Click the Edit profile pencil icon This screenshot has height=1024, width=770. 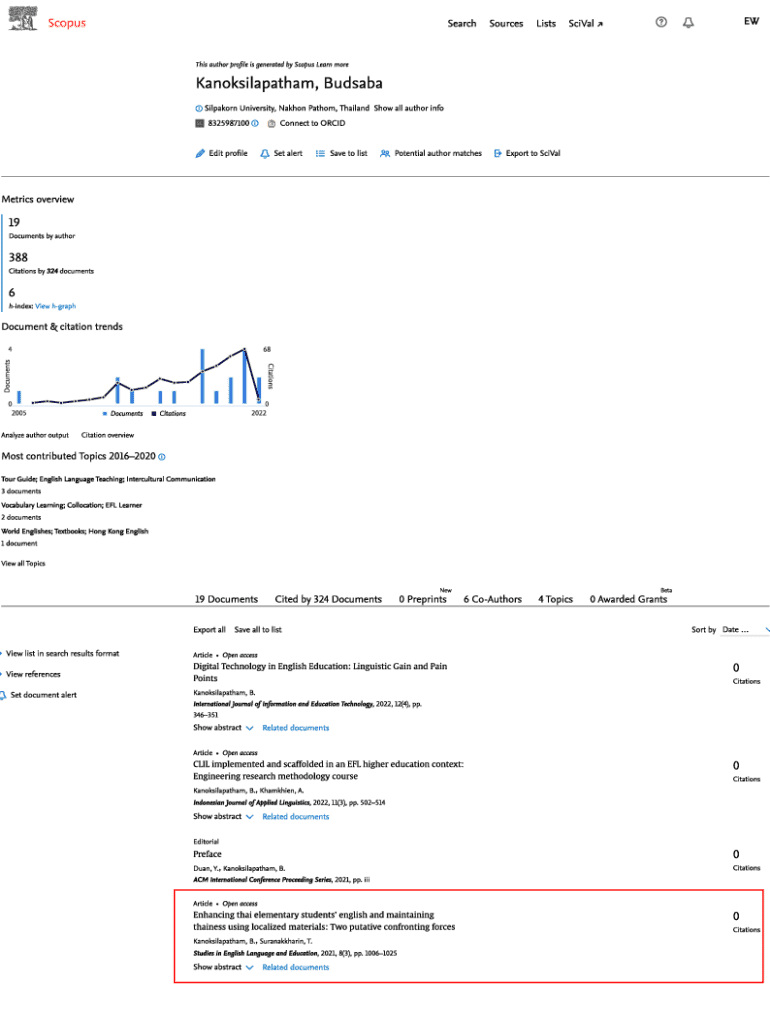200,154
